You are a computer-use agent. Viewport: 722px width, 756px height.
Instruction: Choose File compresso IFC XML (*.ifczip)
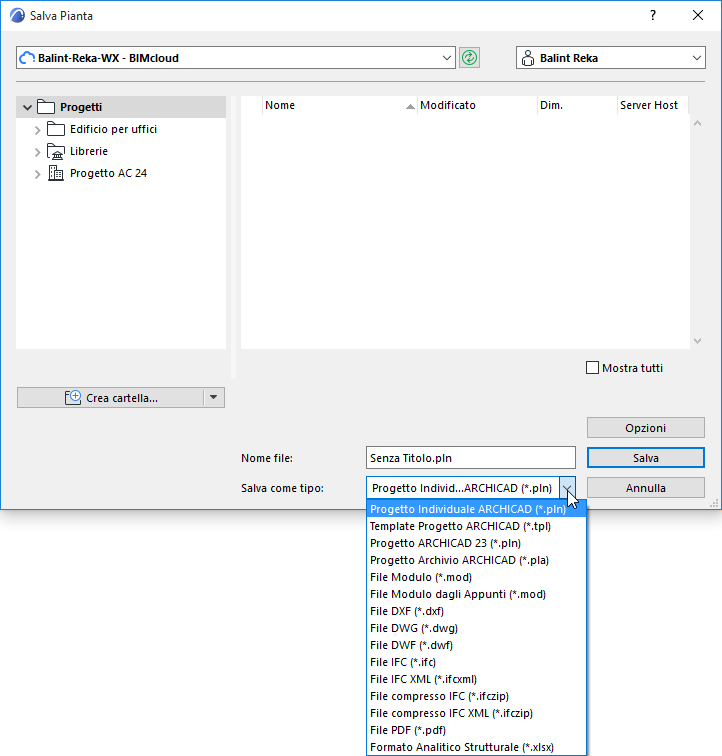pos(477,713)
